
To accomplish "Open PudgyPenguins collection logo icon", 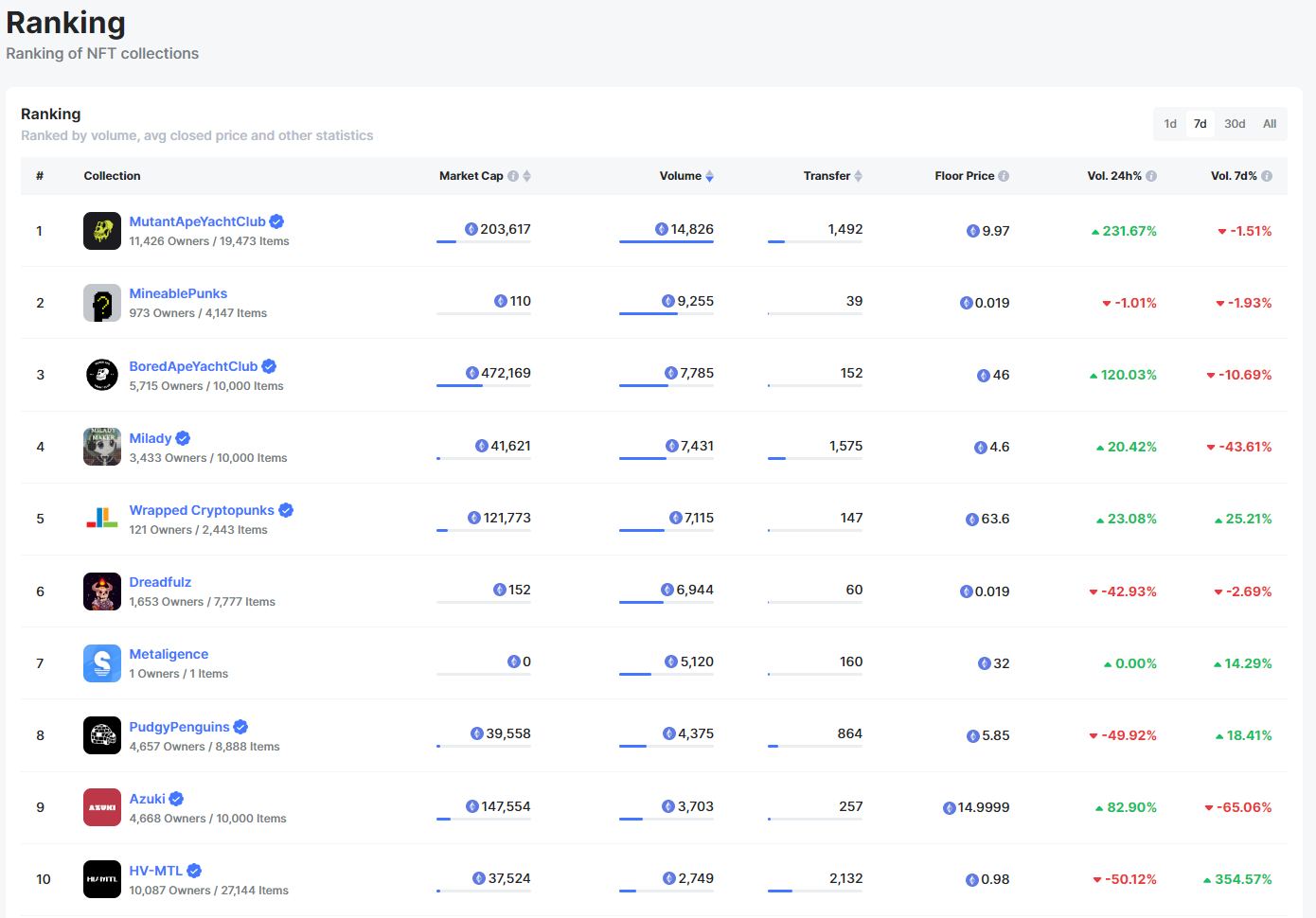I will pos(102,735).
